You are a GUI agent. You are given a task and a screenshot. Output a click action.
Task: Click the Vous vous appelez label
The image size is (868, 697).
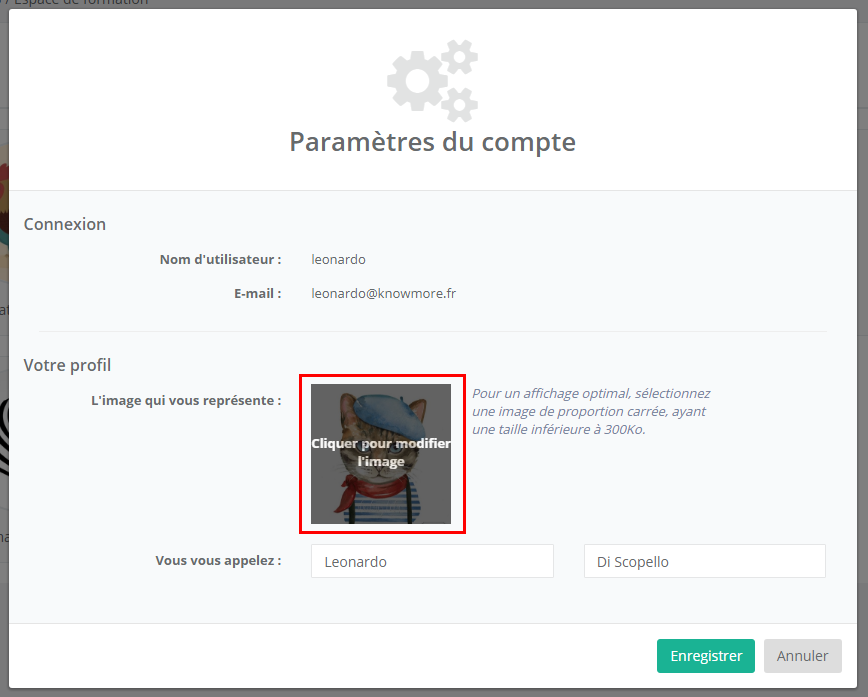[x=218, y=561]
